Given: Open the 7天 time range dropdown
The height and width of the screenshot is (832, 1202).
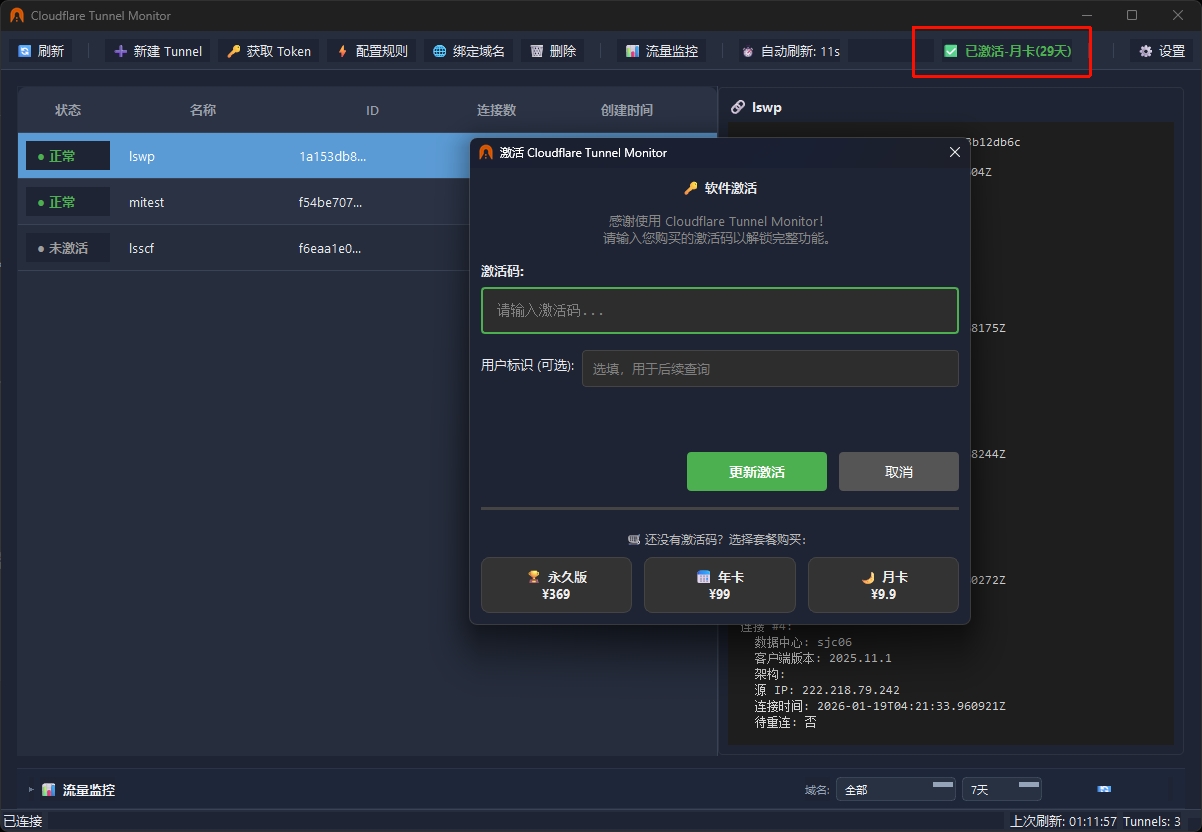Looking at the screenshot, I should [x=1000, y=790].
